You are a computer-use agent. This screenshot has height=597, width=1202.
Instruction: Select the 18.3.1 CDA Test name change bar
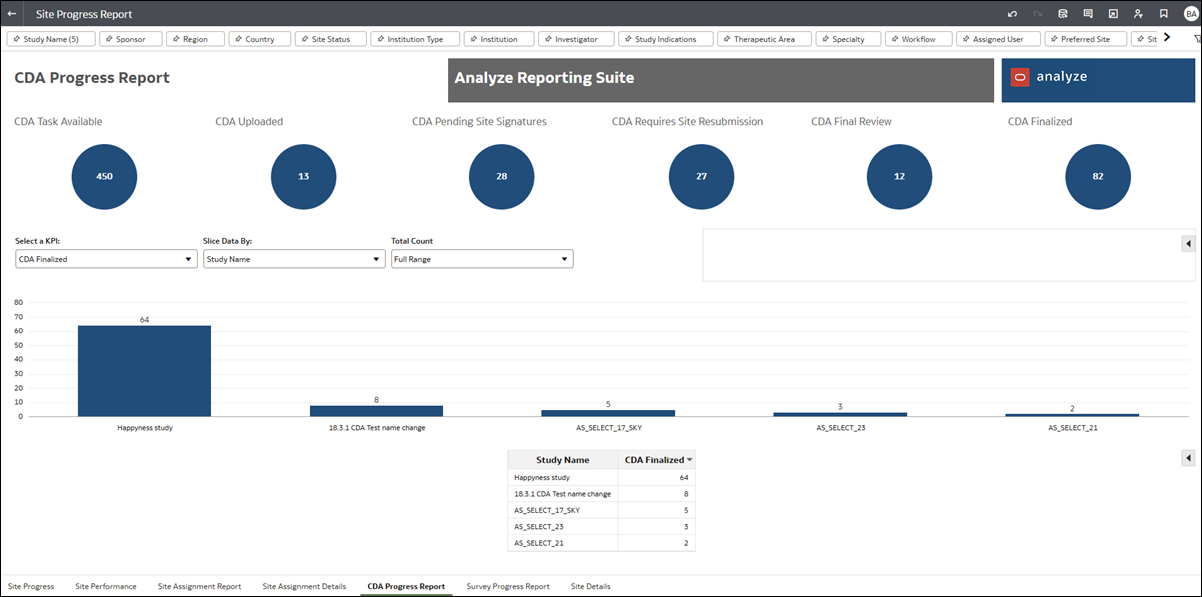(x=376, y=411)
